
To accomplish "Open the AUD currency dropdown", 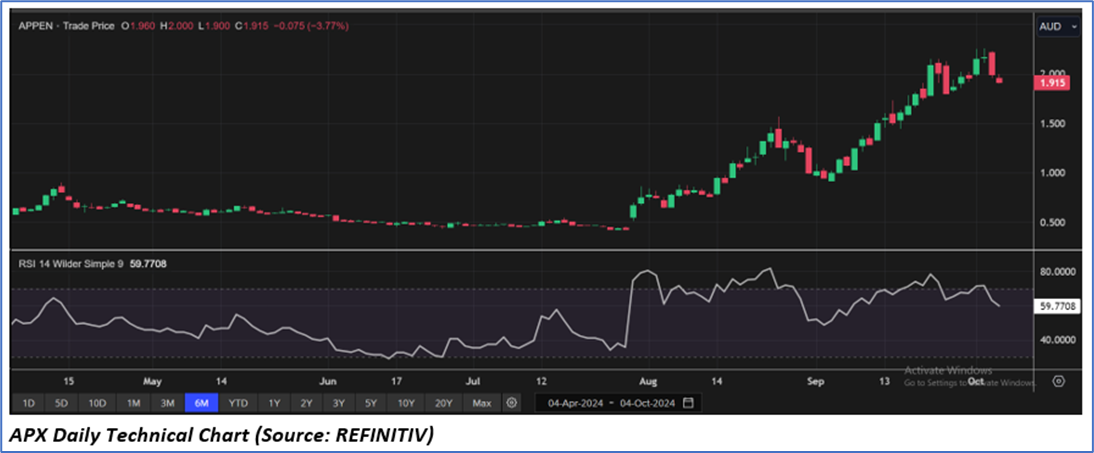I will [1058, 27].
